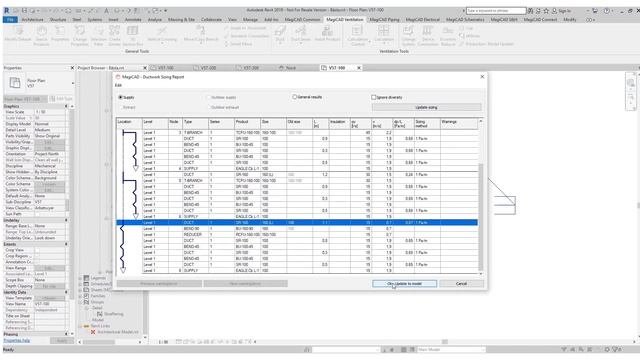Open the Systems ribbon tab
640x360 pixels.
click(95, 19)
